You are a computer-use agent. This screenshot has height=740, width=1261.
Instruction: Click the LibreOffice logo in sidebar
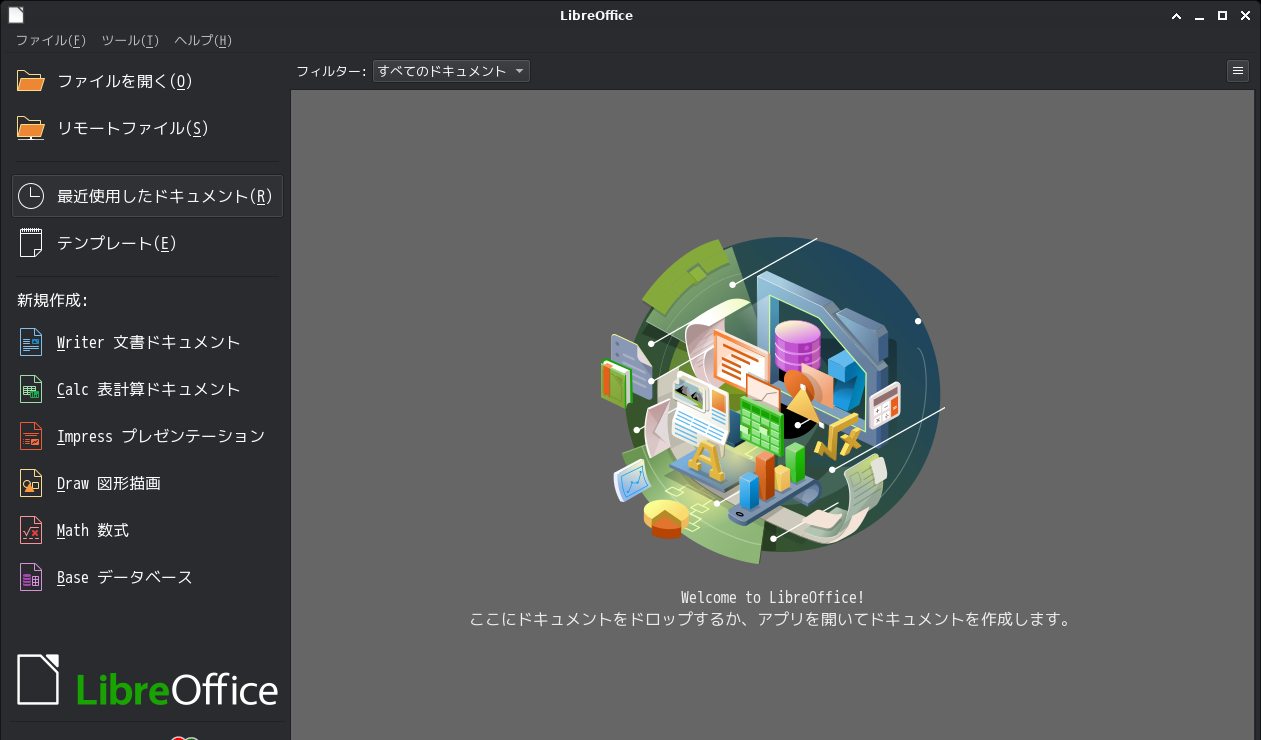coord(148,681)
